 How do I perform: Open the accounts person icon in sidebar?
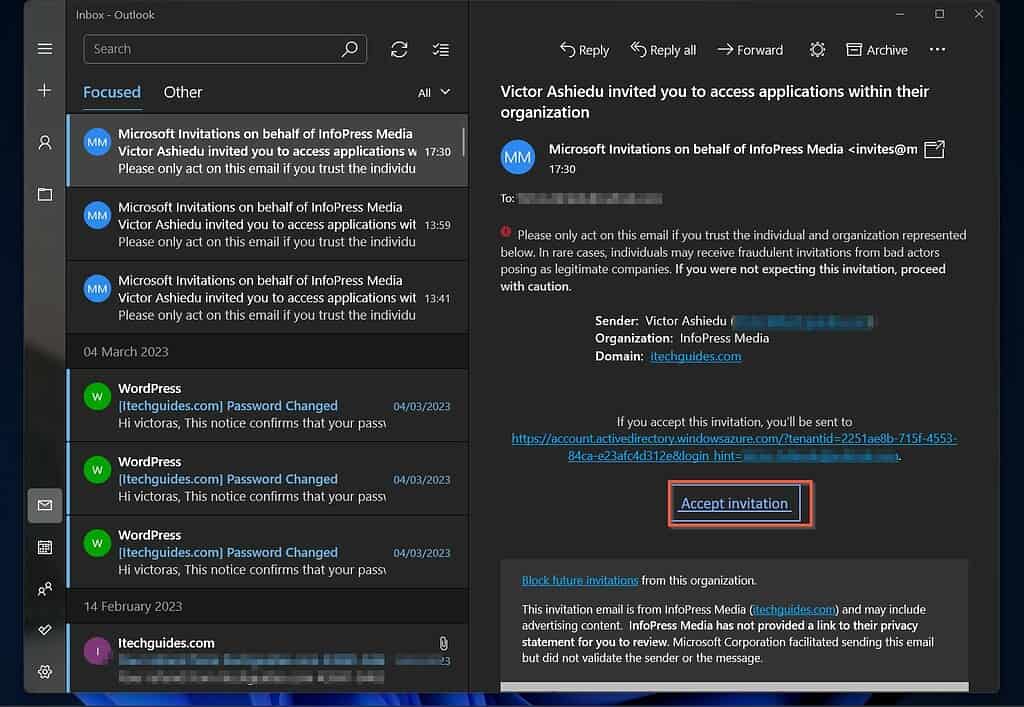coord(44,142)
